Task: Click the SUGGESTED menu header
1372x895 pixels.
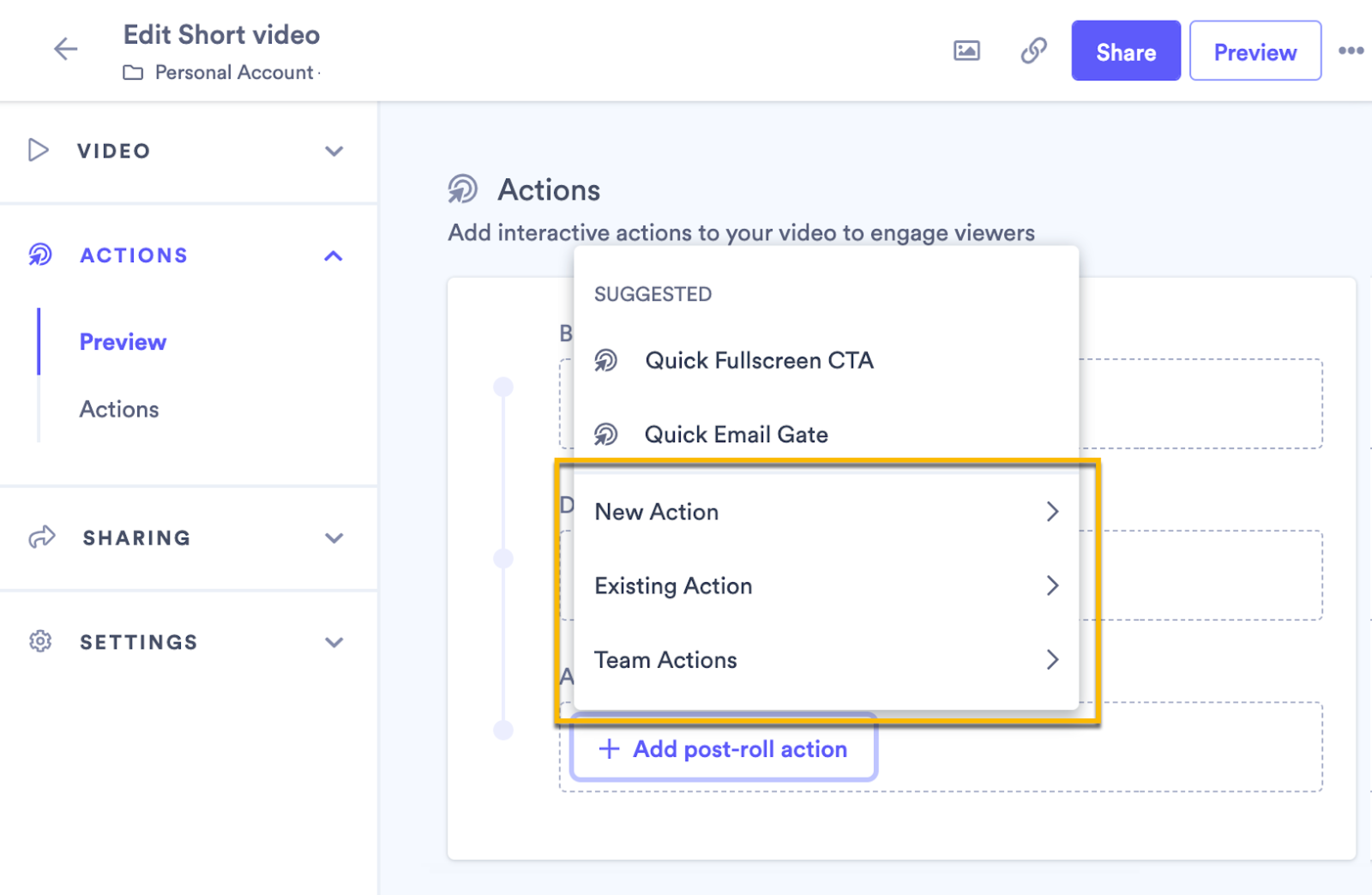Action: tap(653, 294)
